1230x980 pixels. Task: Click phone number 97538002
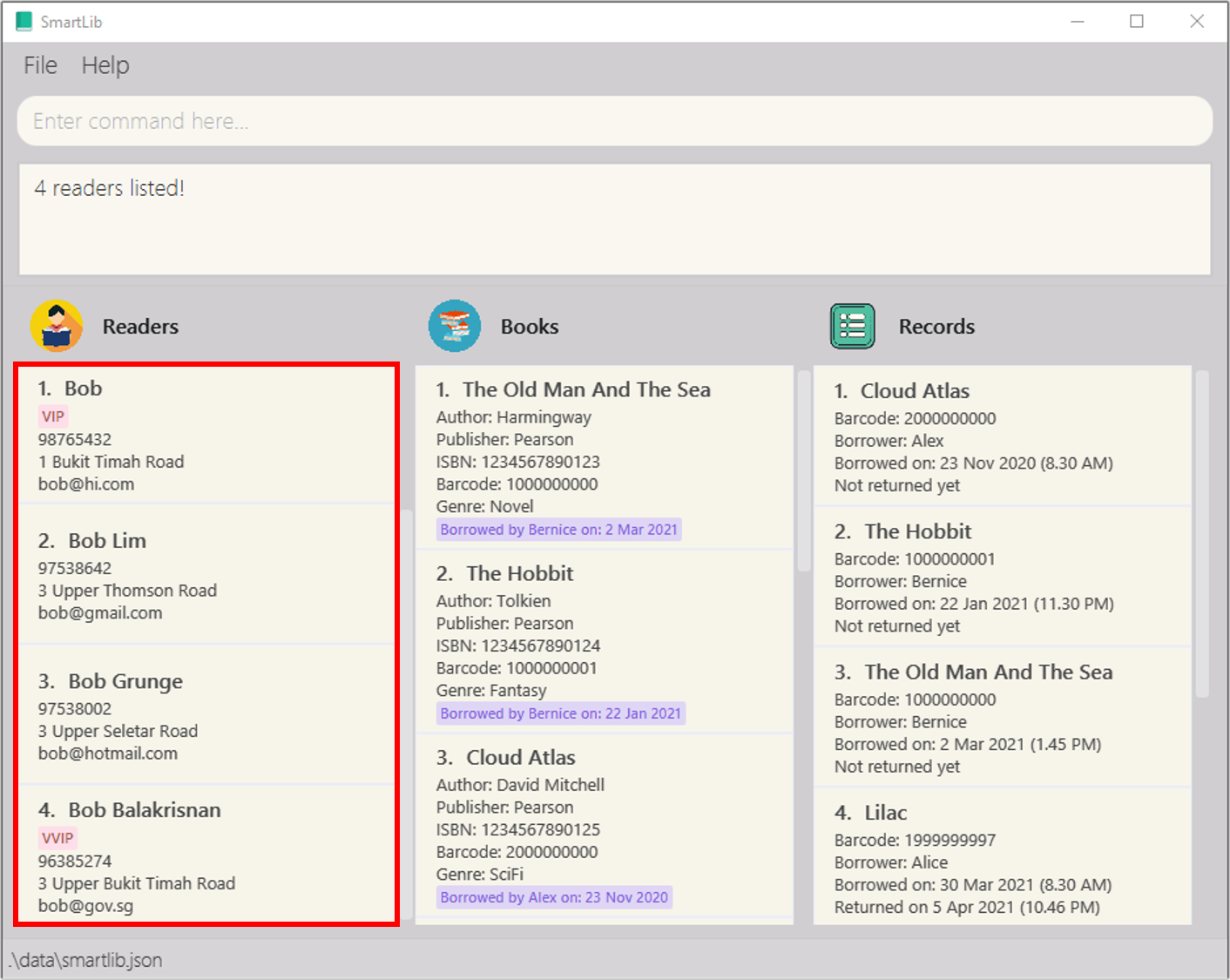(x=75, y=709)
